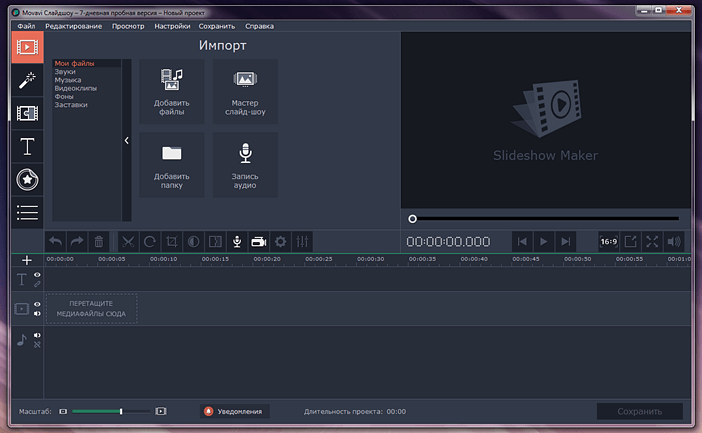Click the Redo arrow in toolbar

pyautogui.click(x=77, y=242)
